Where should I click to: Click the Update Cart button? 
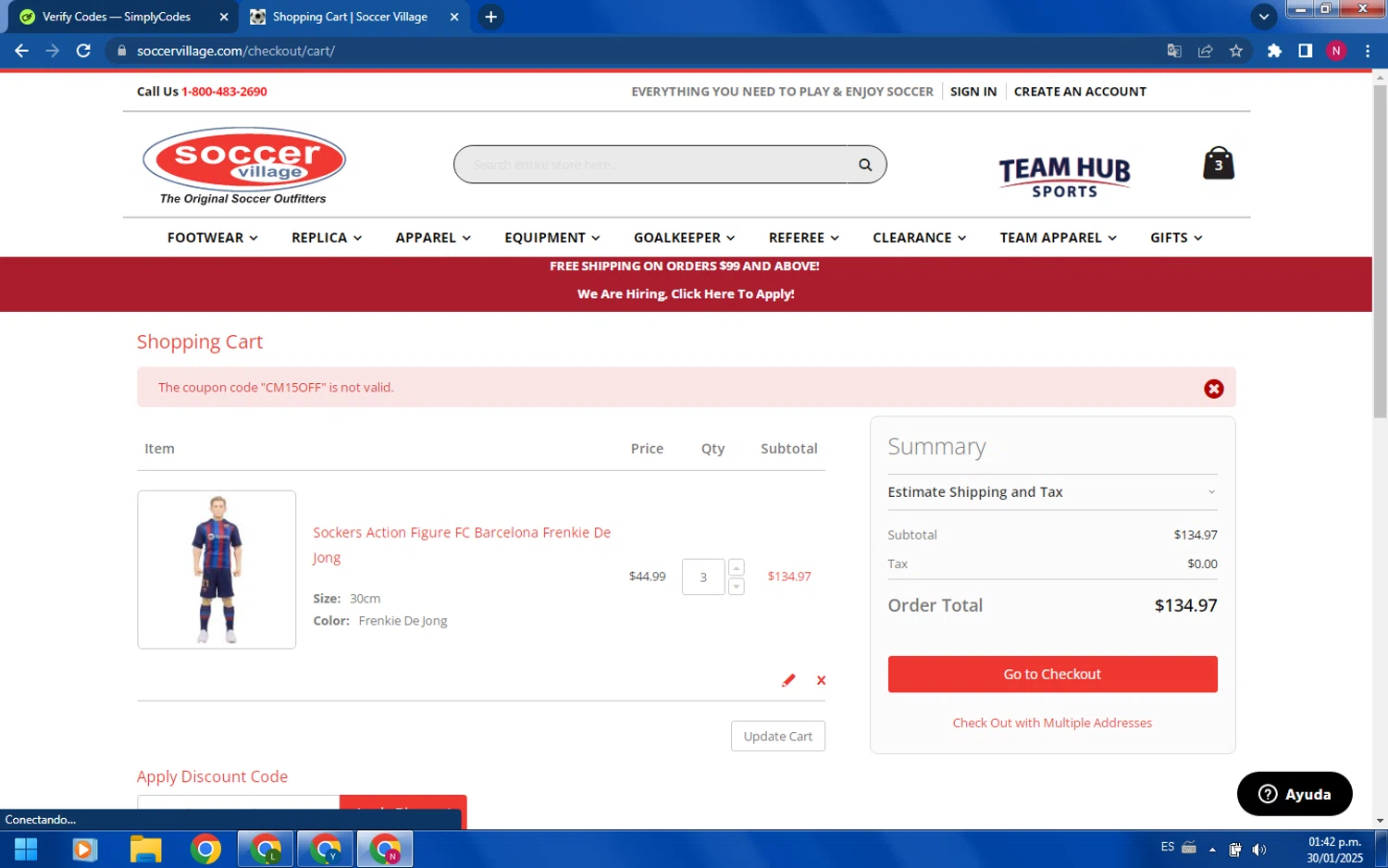777,737
